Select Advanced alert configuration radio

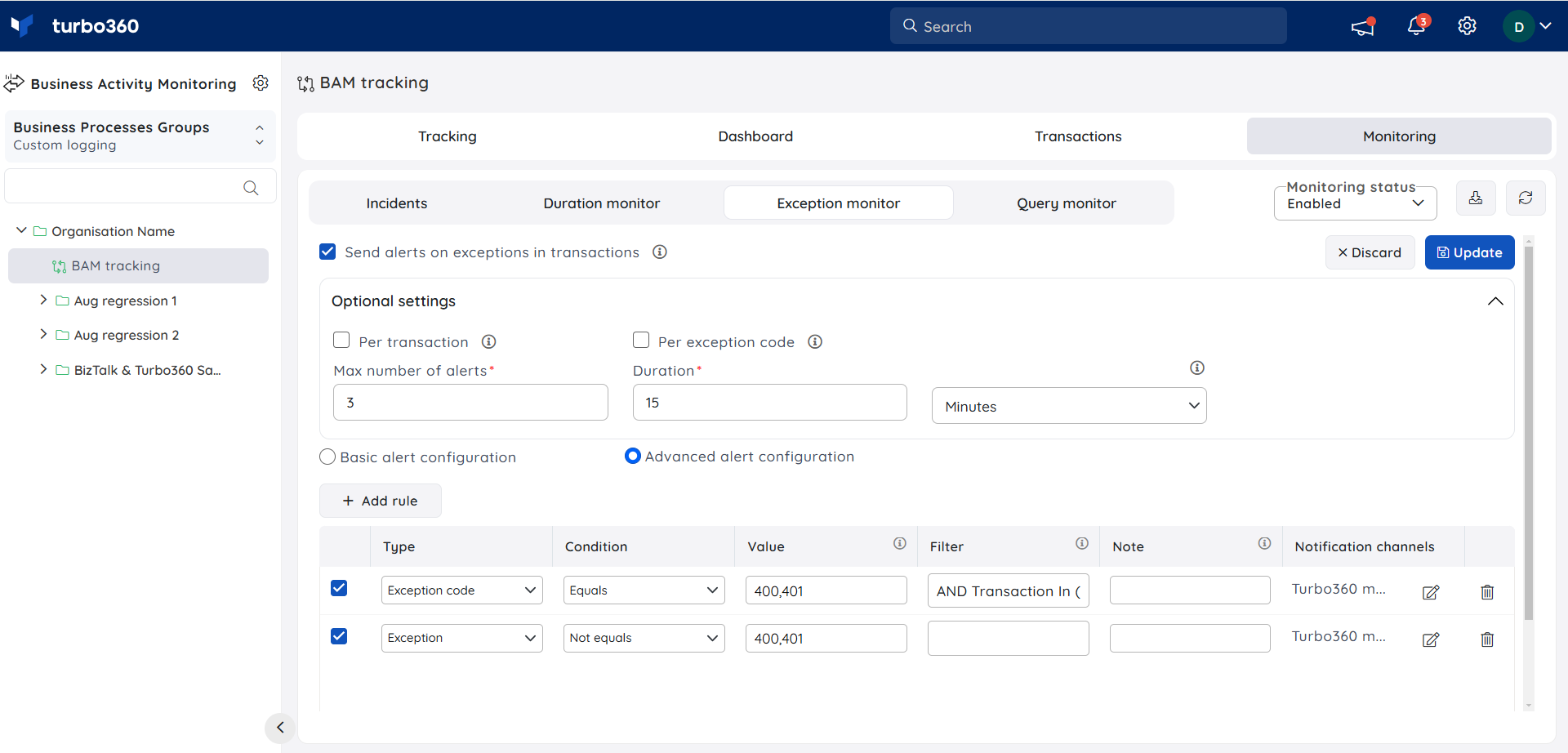tap(633, 457)
